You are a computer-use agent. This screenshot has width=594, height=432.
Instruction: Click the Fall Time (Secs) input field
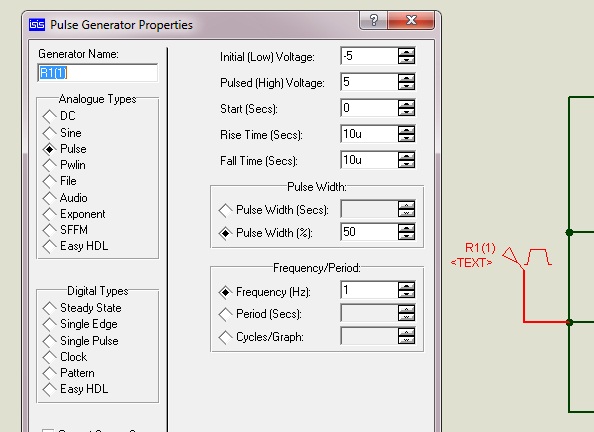click(x=369, y=160)
